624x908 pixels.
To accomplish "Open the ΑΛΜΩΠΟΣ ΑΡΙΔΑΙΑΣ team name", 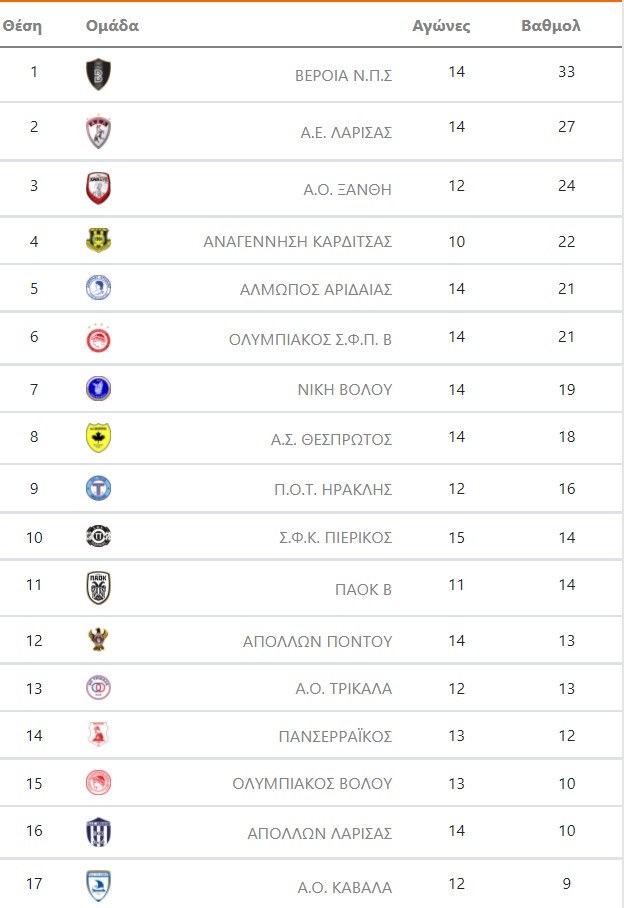I will click(x=316, y=289).
